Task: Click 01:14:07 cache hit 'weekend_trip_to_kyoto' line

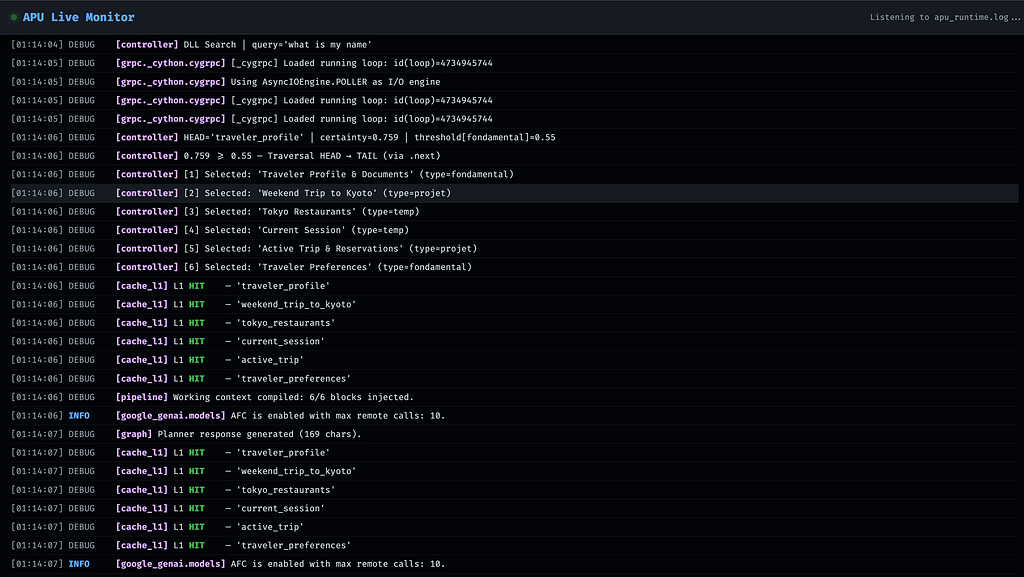Action: click(515, 471)
